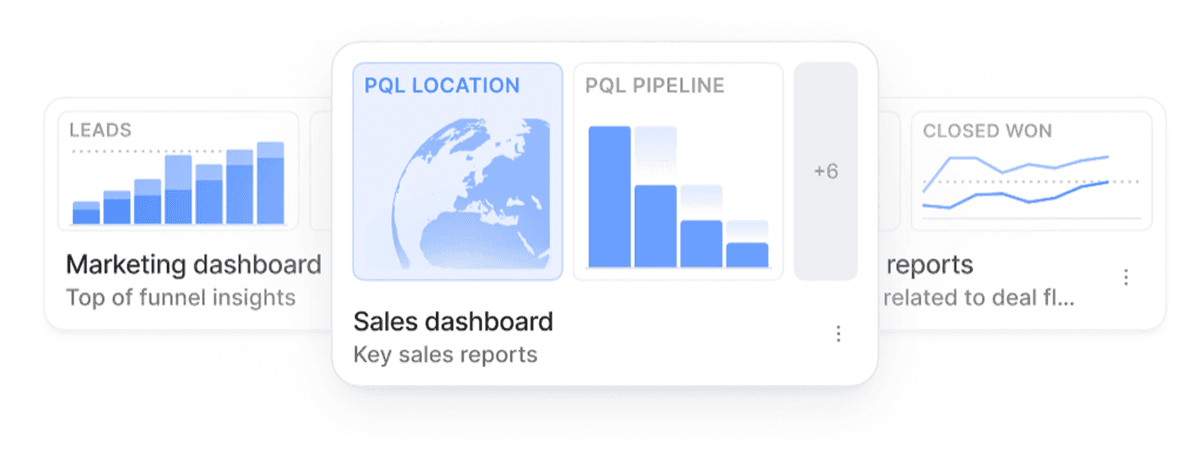Click the 'Key sales reports' subtitle
Image resolution: width=1204 pixels, height=470 pixels.
pos(445,354)
